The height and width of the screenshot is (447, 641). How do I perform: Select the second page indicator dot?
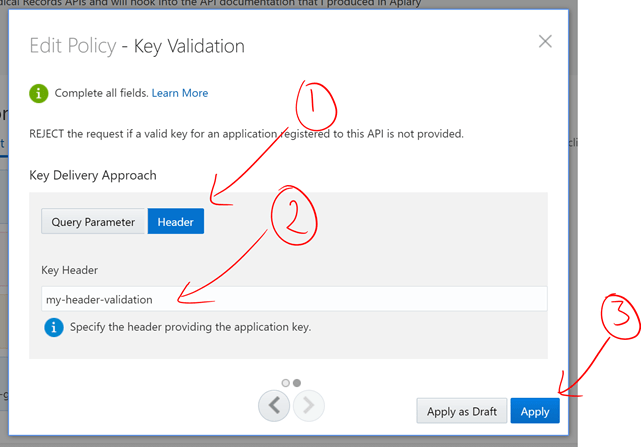coord(297,383)
